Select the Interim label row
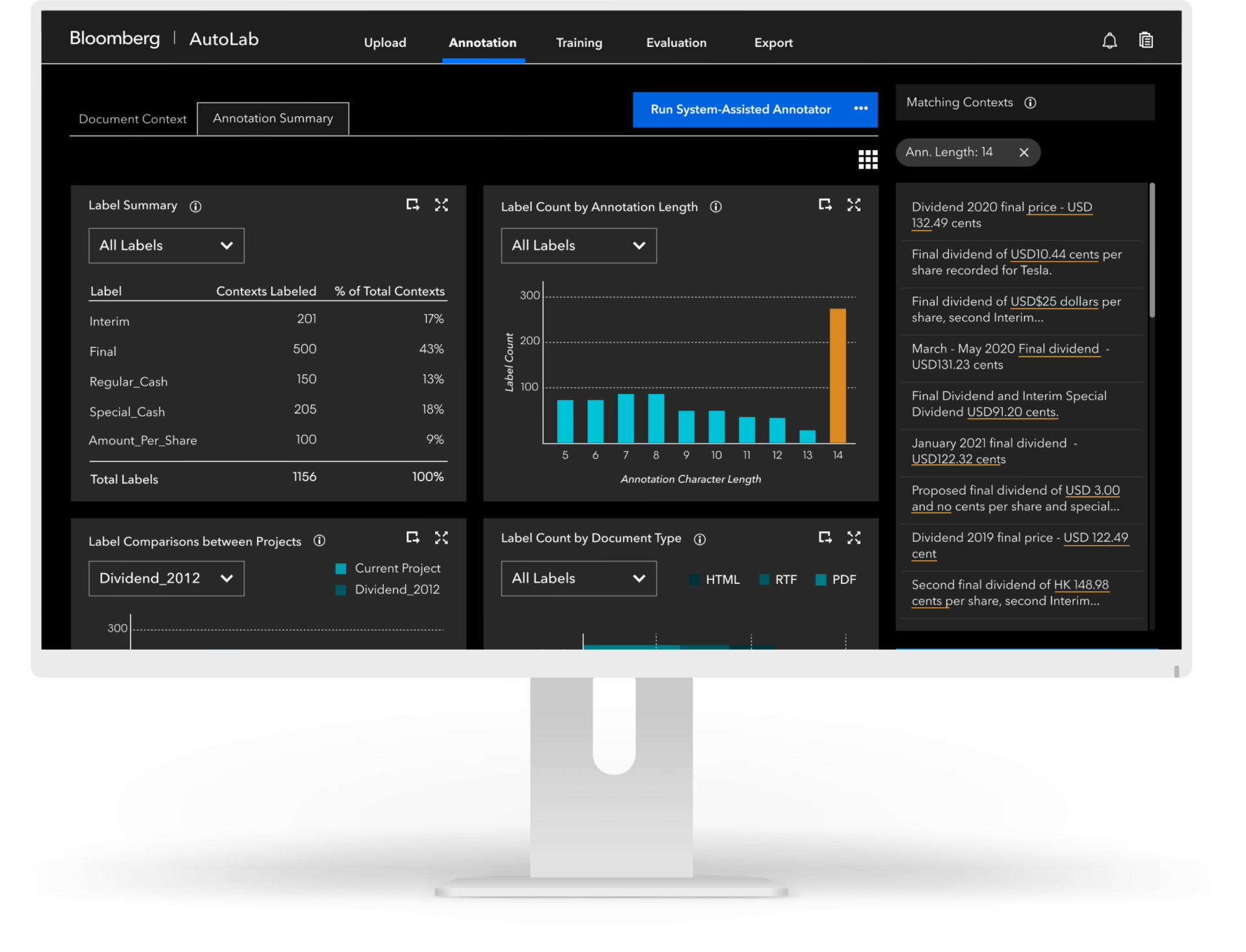The width and height of the screenshot is (1246, 952). coord(267,320)
